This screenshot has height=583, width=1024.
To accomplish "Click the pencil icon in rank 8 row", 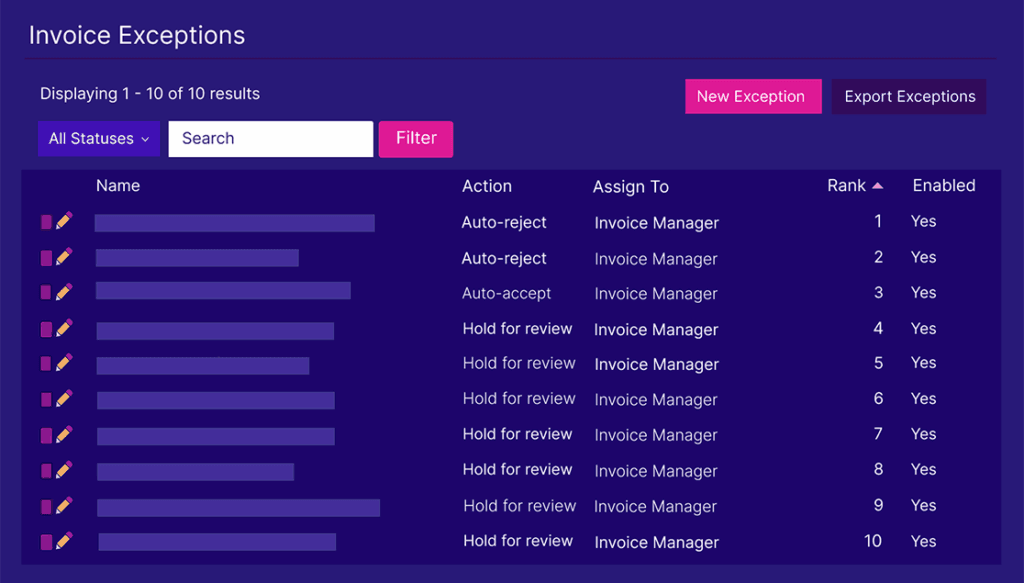I will pos(64,470).
